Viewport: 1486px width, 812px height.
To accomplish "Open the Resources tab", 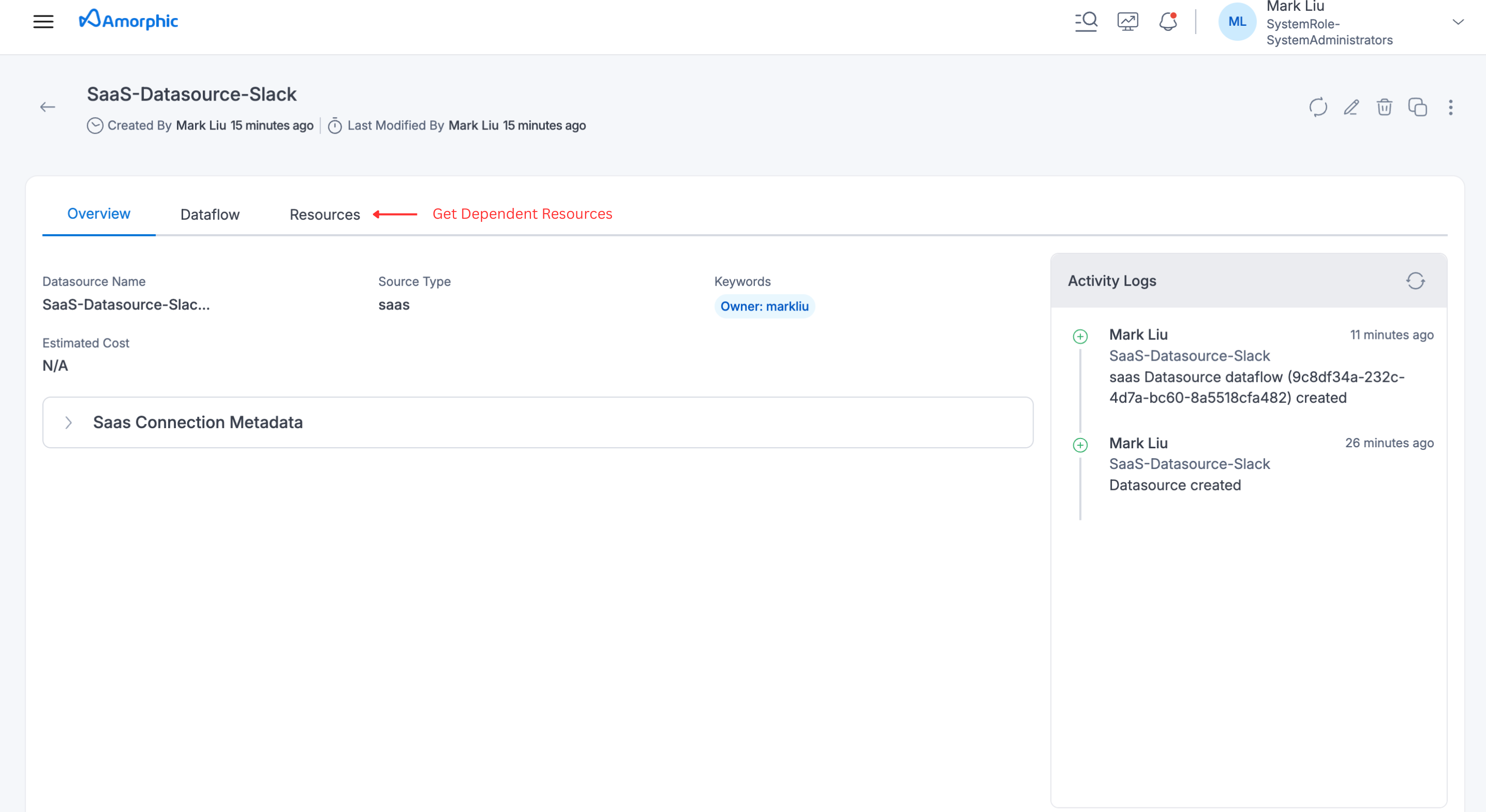I will click(x=324, y=214).
